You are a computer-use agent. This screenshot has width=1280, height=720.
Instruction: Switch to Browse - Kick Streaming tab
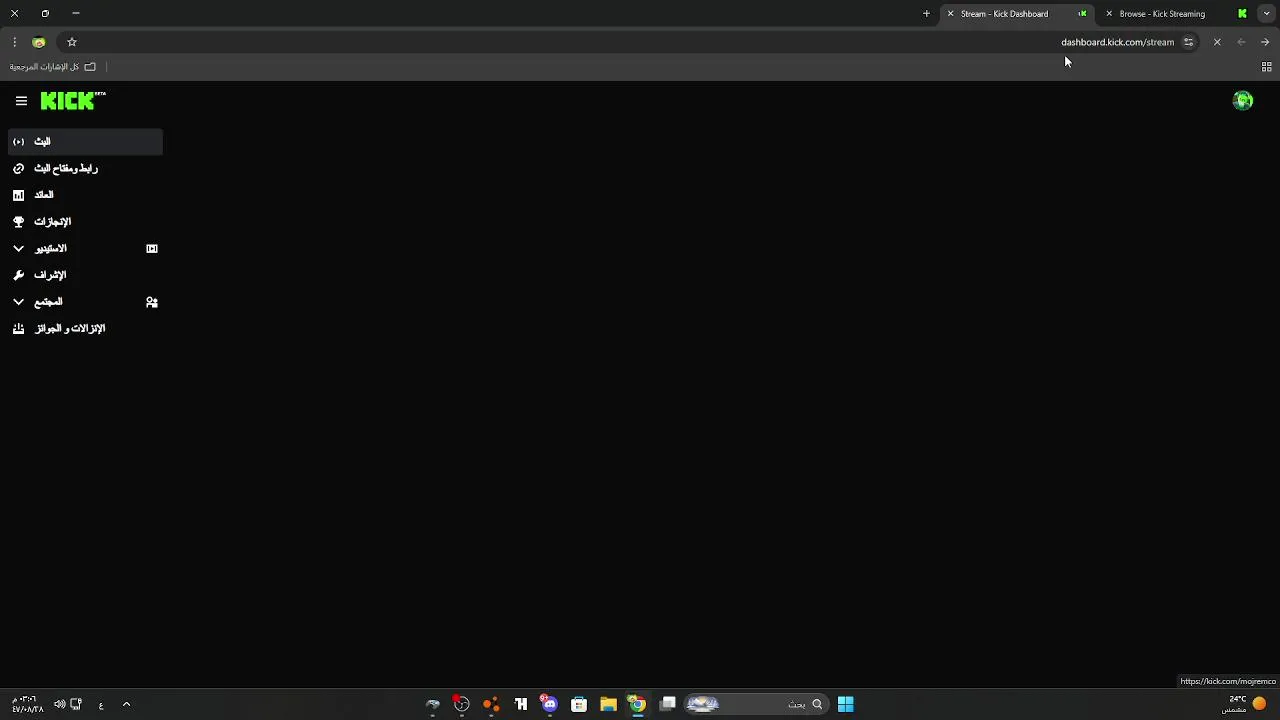click(x=1177, y=14)
